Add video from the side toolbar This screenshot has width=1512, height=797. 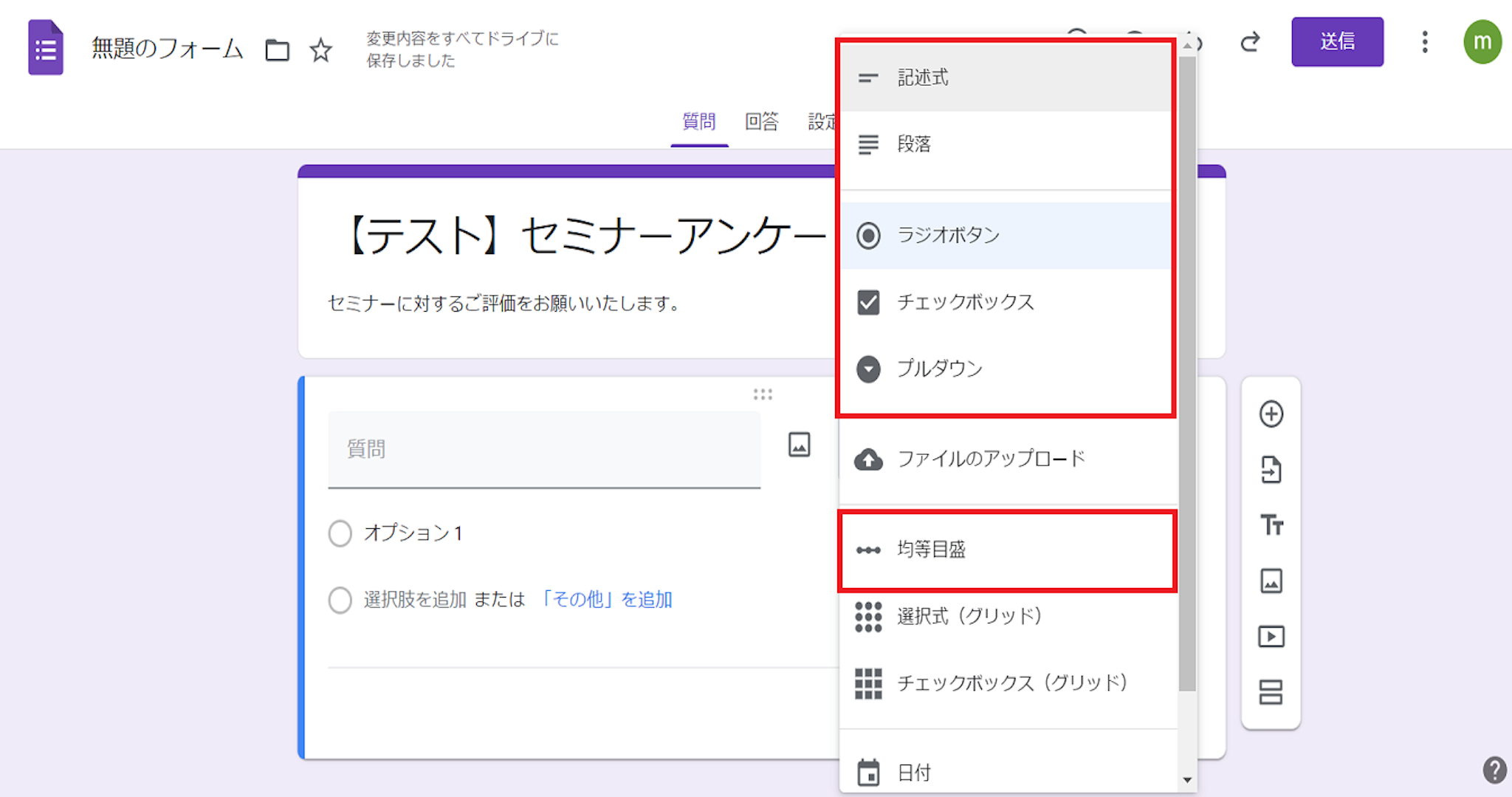tap(1271, 637)
